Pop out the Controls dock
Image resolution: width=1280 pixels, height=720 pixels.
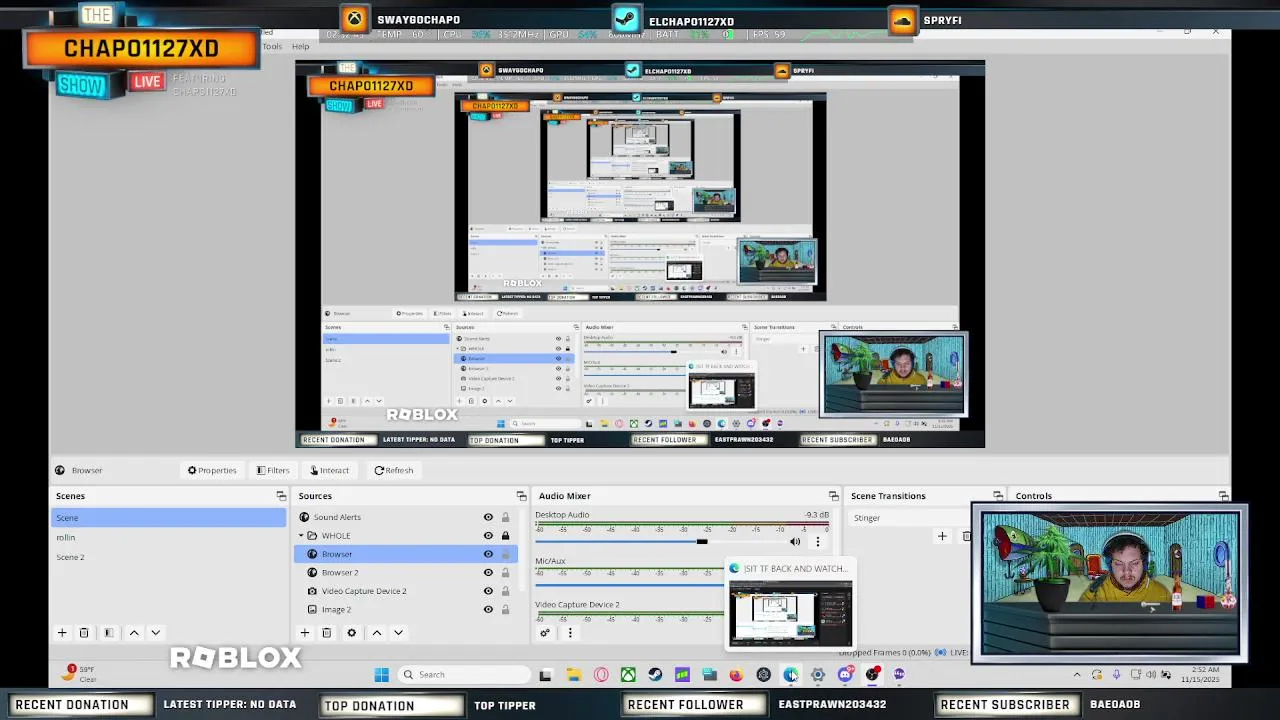1223,496
